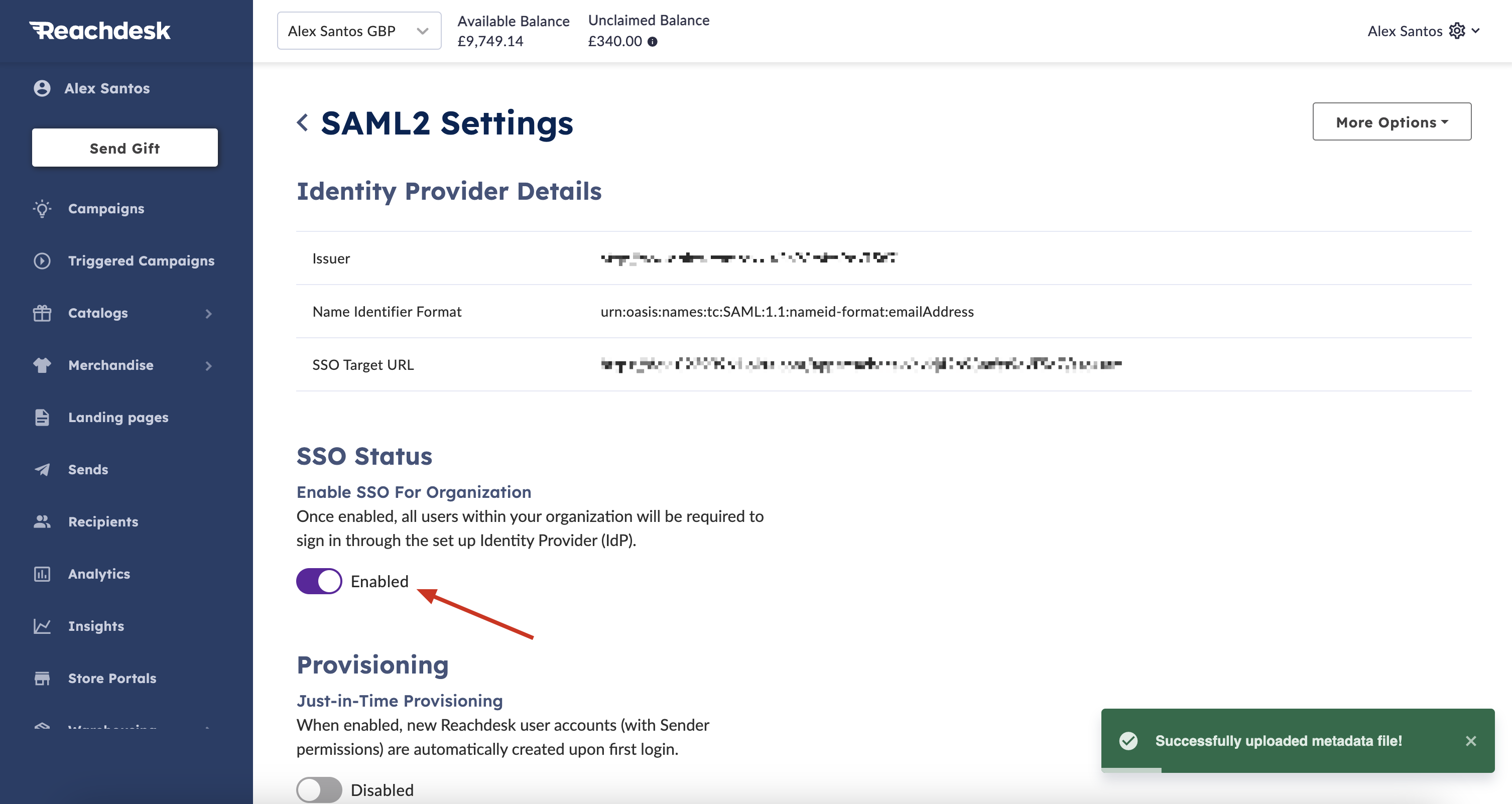Click the Just-in-Time Provisioning heading
The height and width of the screenshot is (804, 1512).
pos(400,701)
